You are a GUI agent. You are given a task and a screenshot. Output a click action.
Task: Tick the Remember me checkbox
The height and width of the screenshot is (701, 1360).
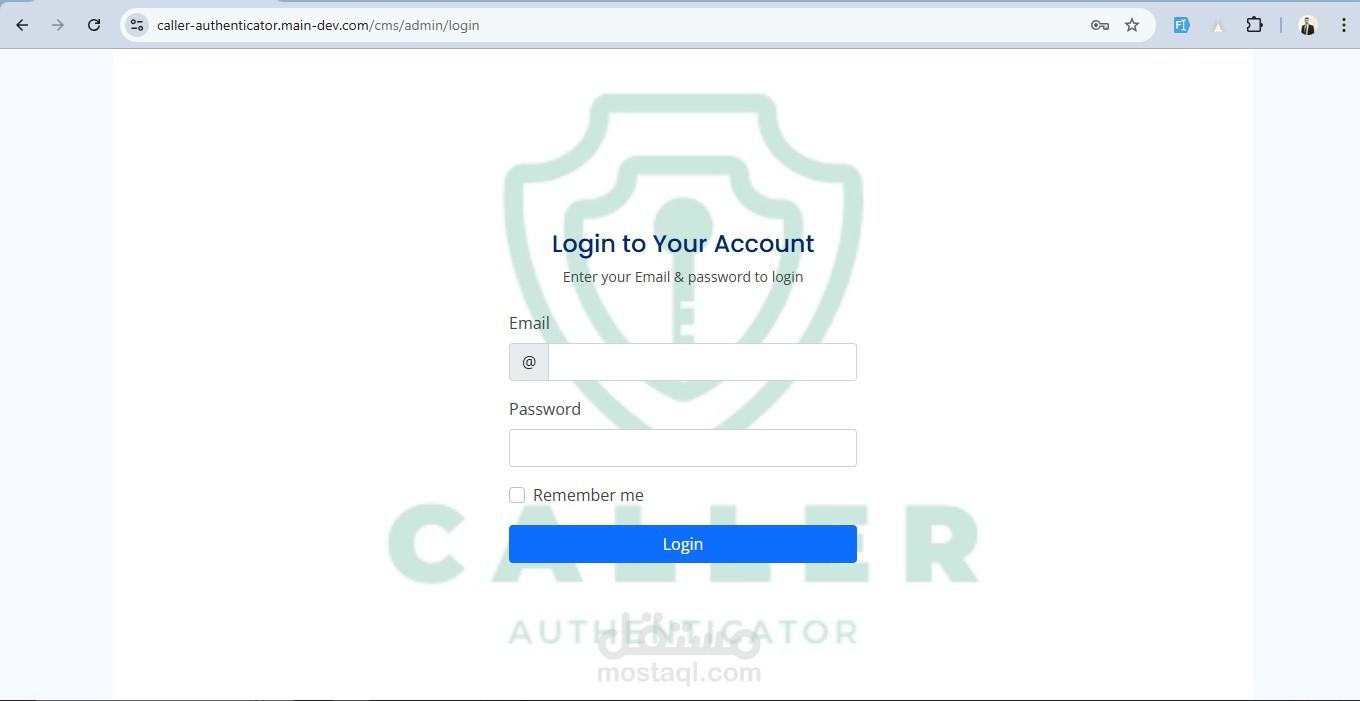point(517,495)
